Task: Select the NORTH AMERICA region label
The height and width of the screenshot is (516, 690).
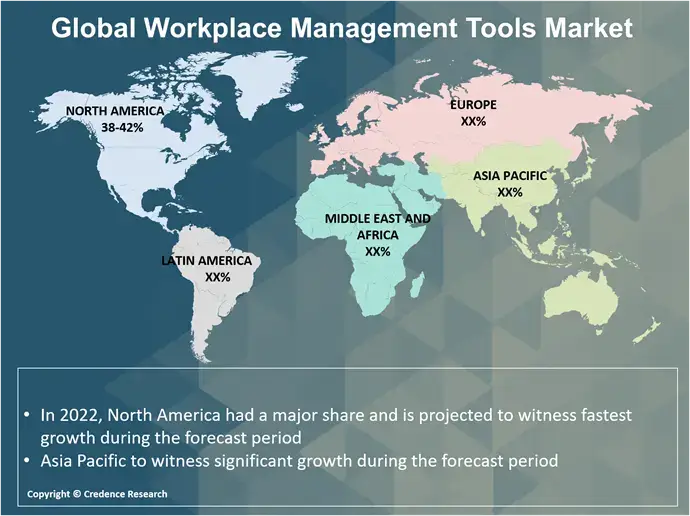Action: click(x=114, y=111)
